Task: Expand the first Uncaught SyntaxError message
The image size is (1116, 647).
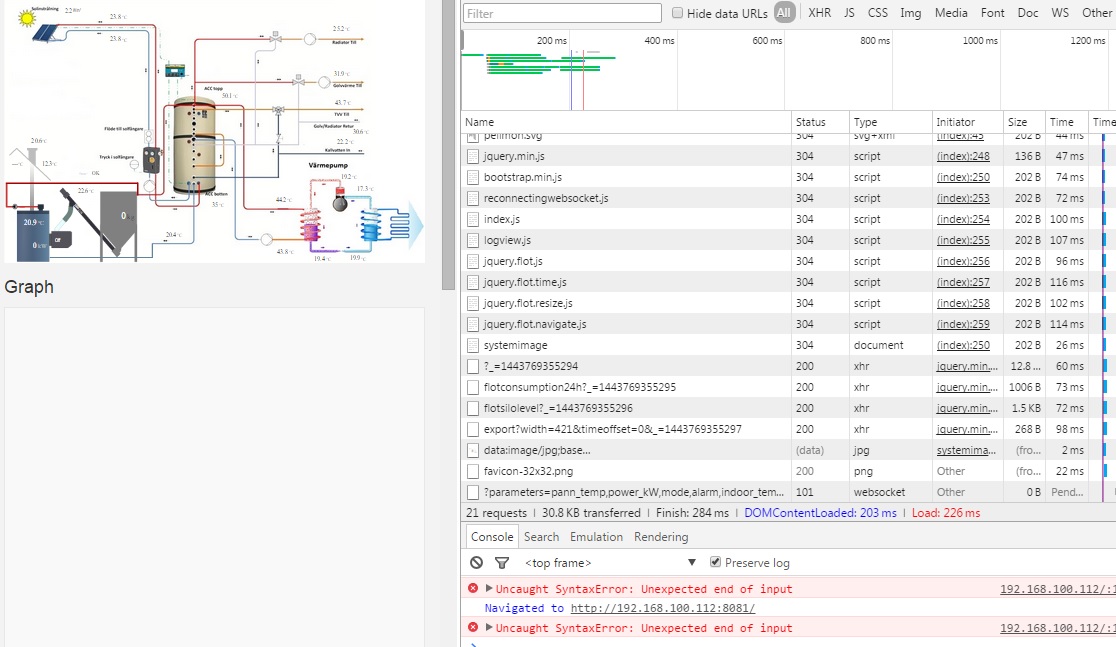Action: 489,589
